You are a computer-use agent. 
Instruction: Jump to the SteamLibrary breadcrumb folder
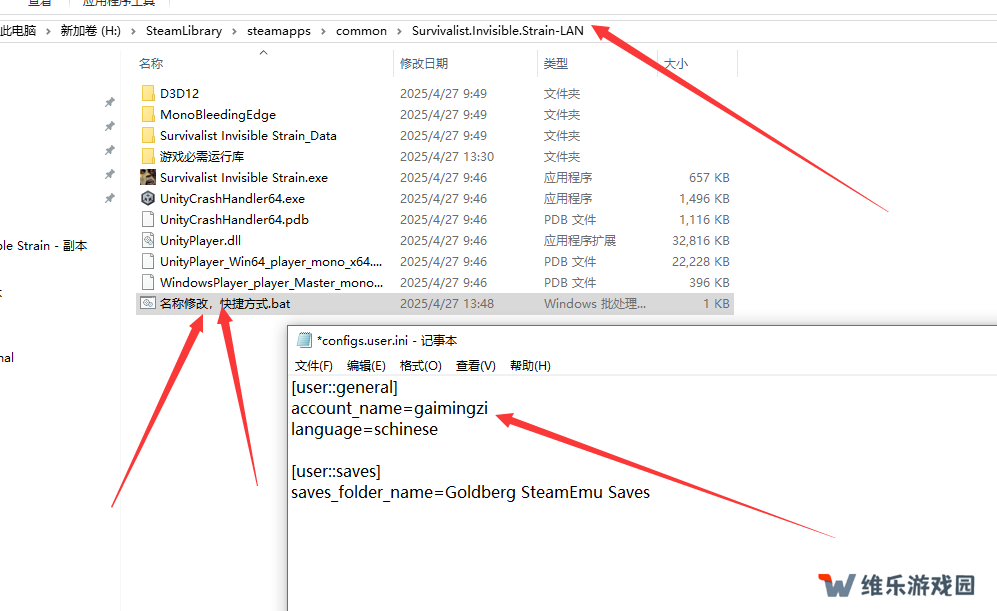(184, 31)
